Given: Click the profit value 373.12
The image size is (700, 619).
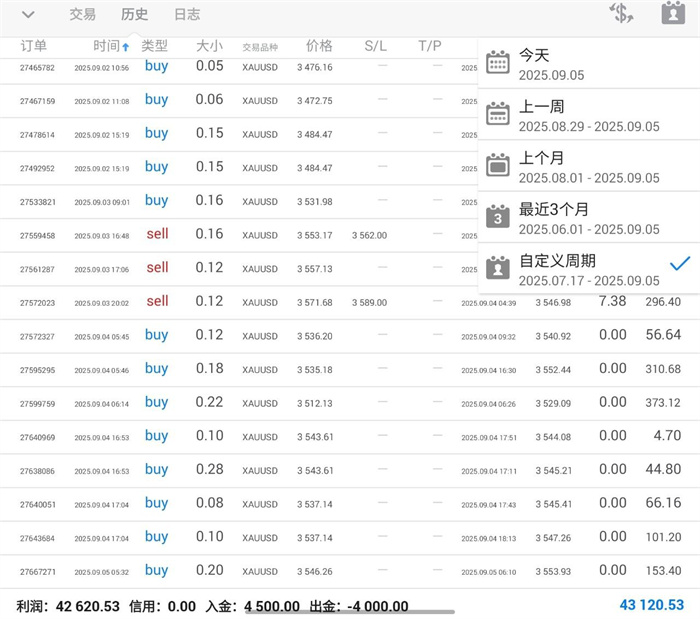Looking at the screenshot, I should tap(663, 403).
